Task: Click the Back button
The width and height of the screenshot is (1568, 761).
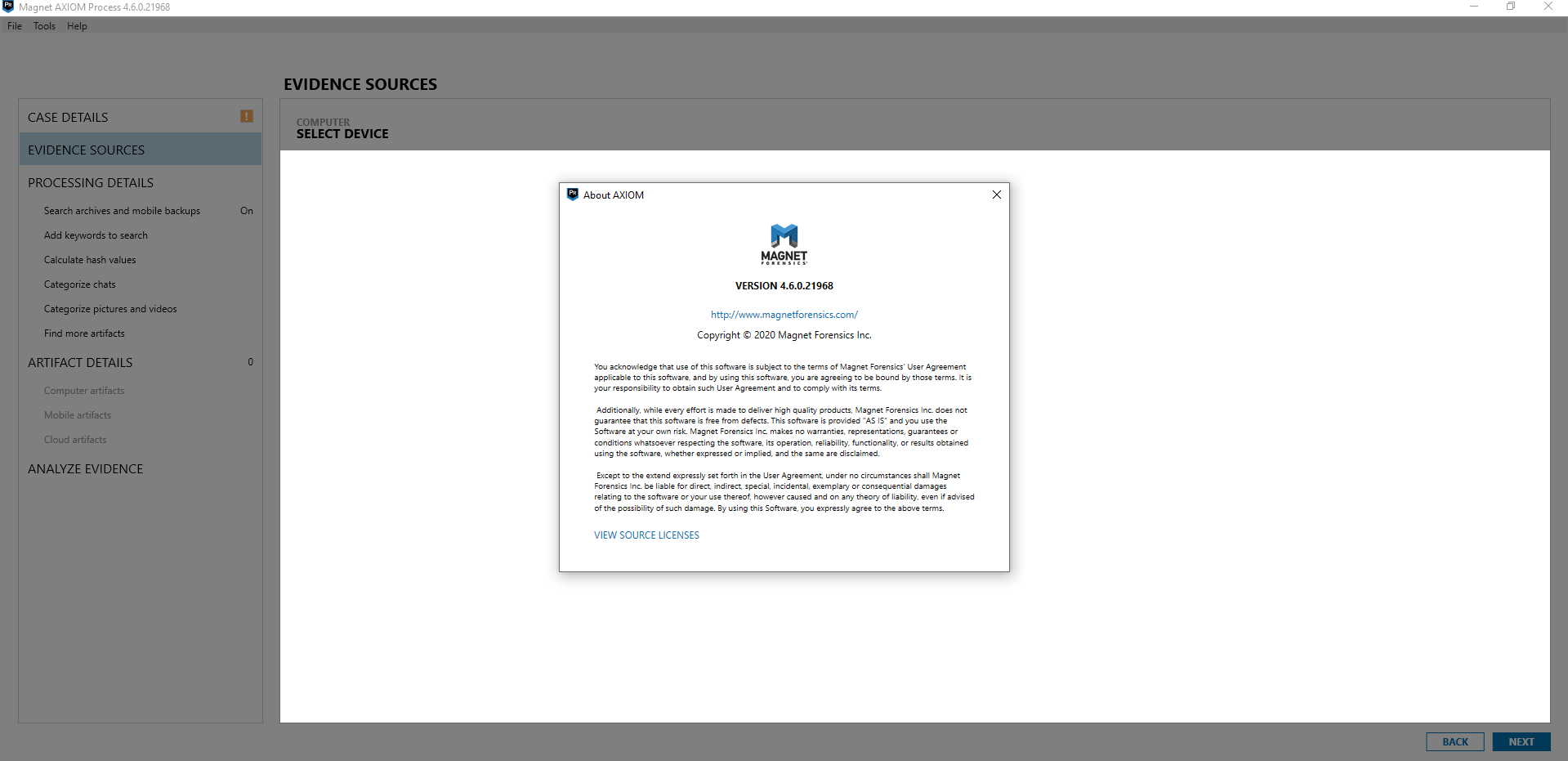Action: click(x=1455, y=741)
